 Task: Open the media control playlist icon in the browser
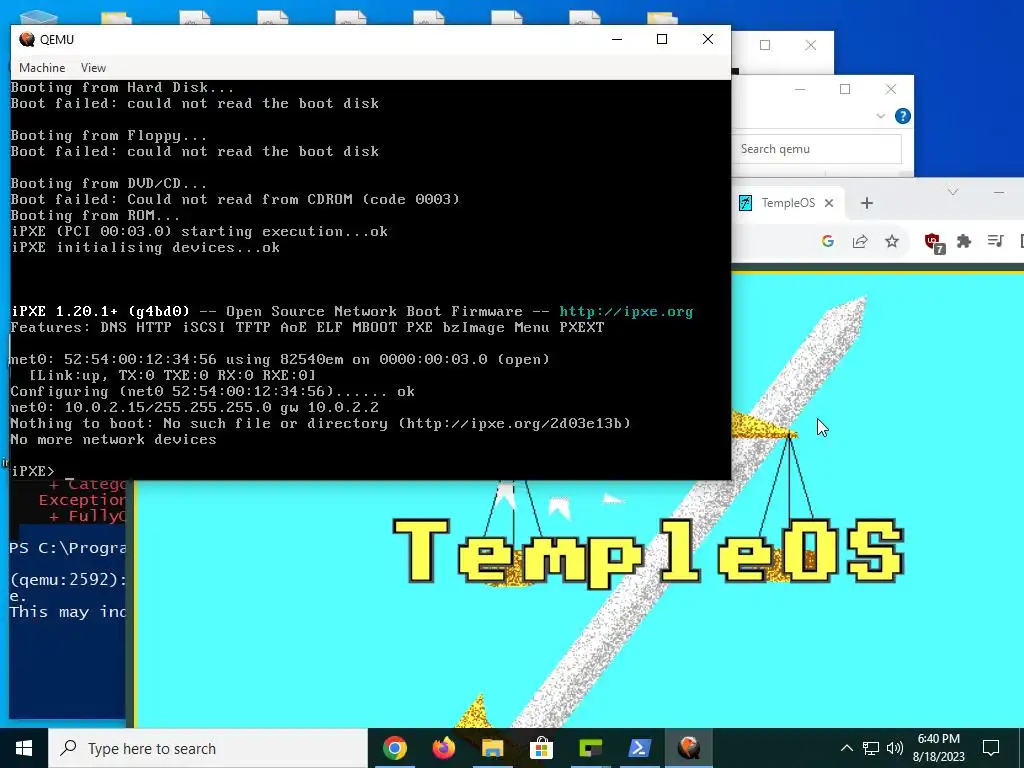pos(995,241)
